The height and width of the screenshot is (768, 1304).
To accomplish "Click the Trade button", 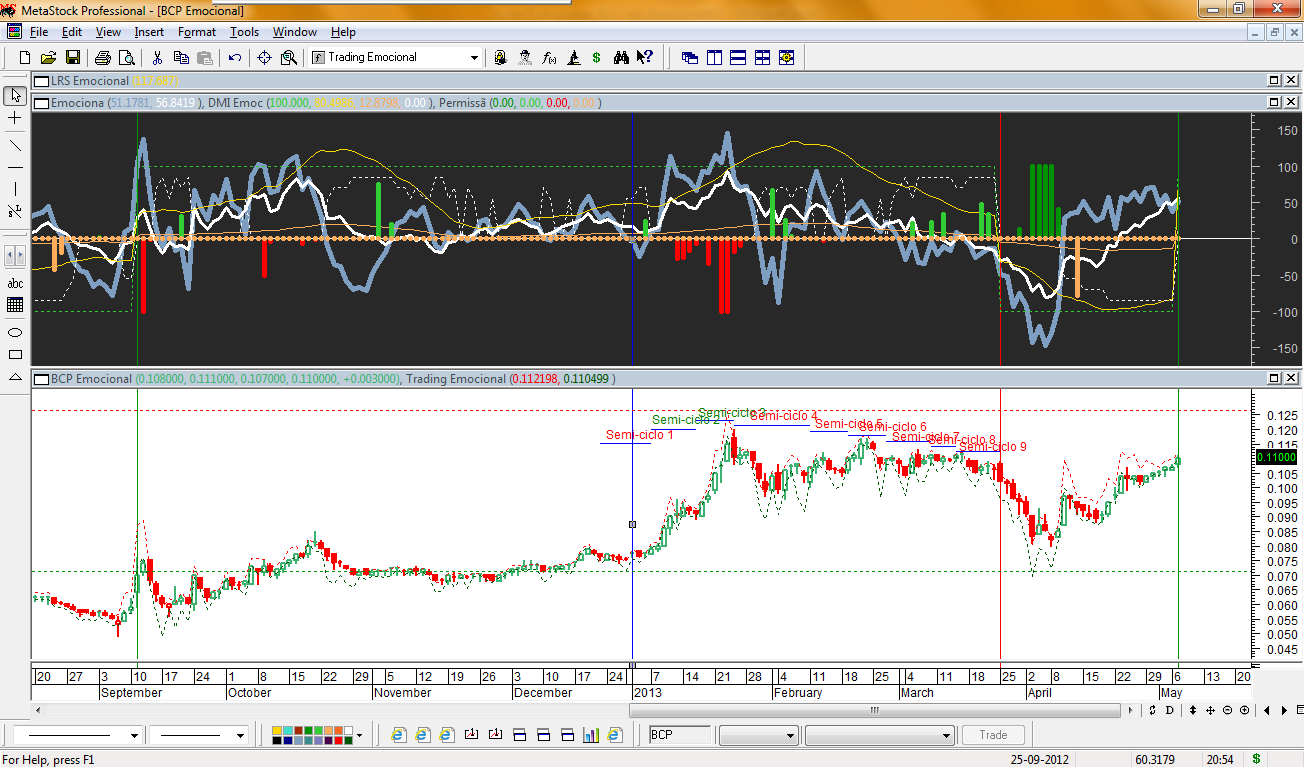I will [x=993, y=735].
